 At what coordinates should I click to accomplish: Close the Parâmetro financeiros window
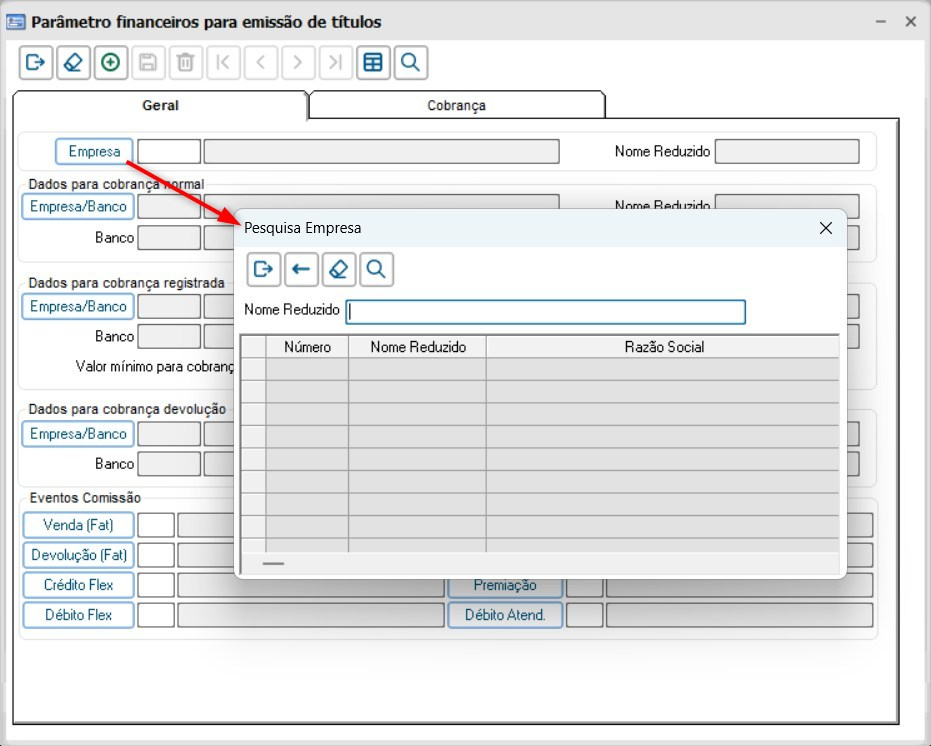[911, 21]
